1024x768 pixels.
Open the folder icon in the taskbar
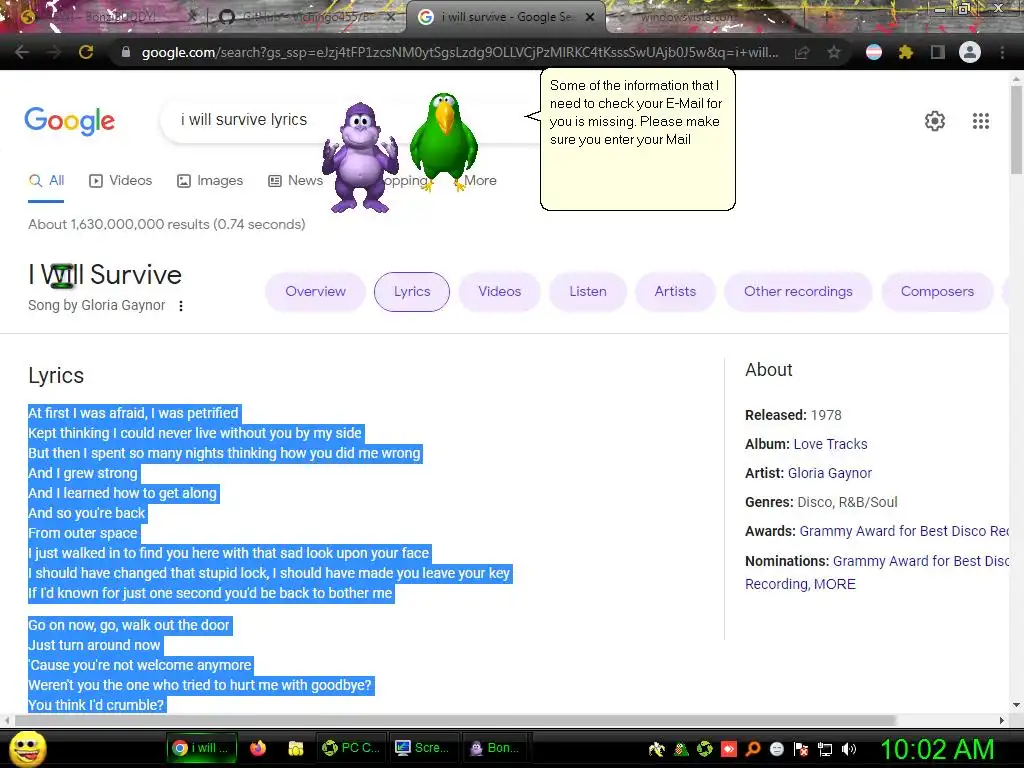point(295,748)
